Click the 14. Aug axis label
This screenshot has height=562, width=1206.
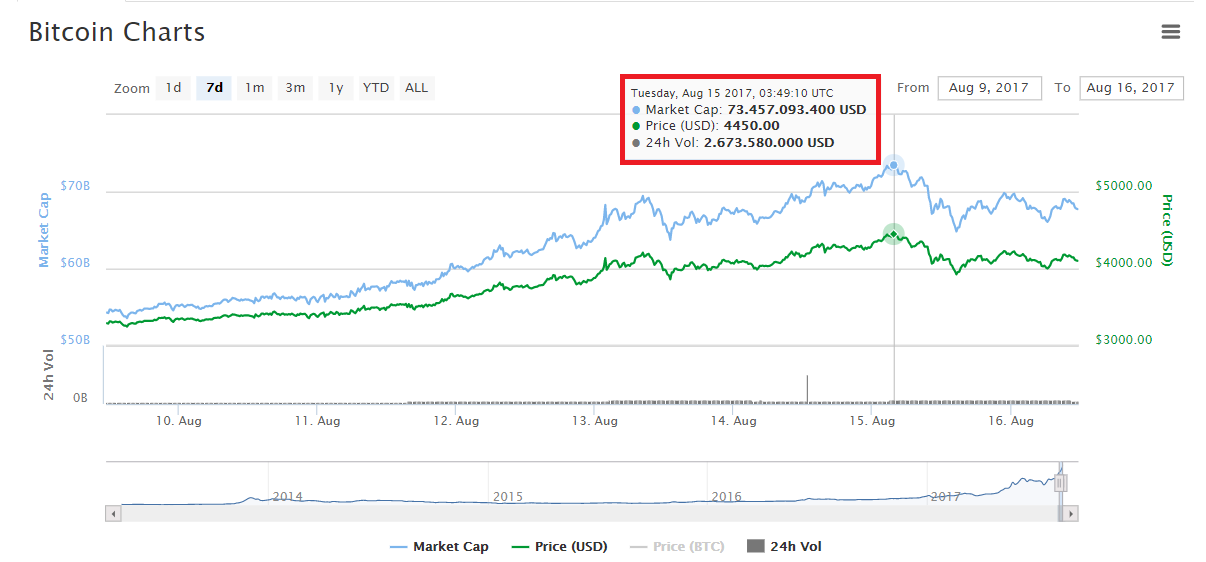(734, 421)
